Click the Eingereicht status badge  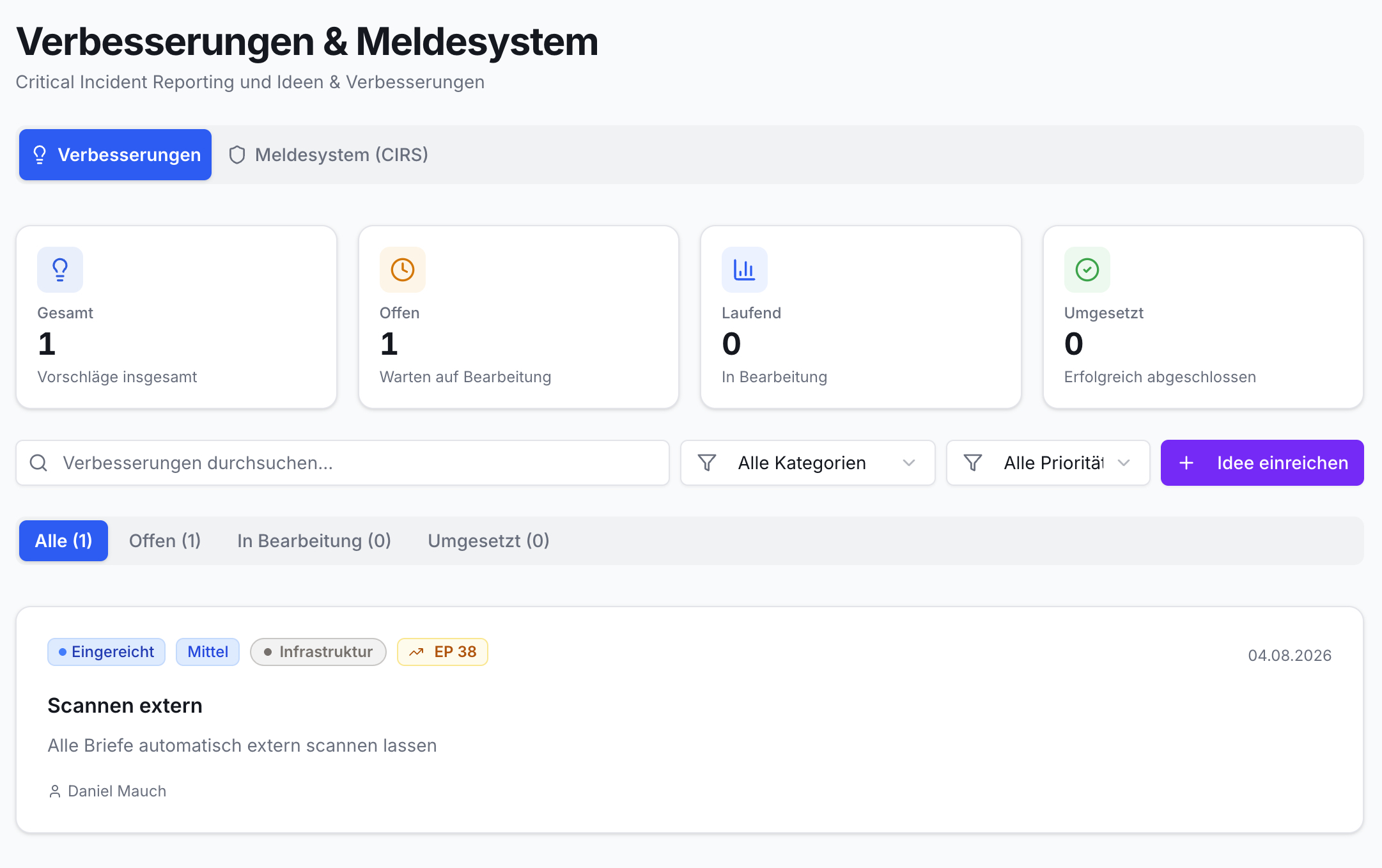(x=106, y=652)
